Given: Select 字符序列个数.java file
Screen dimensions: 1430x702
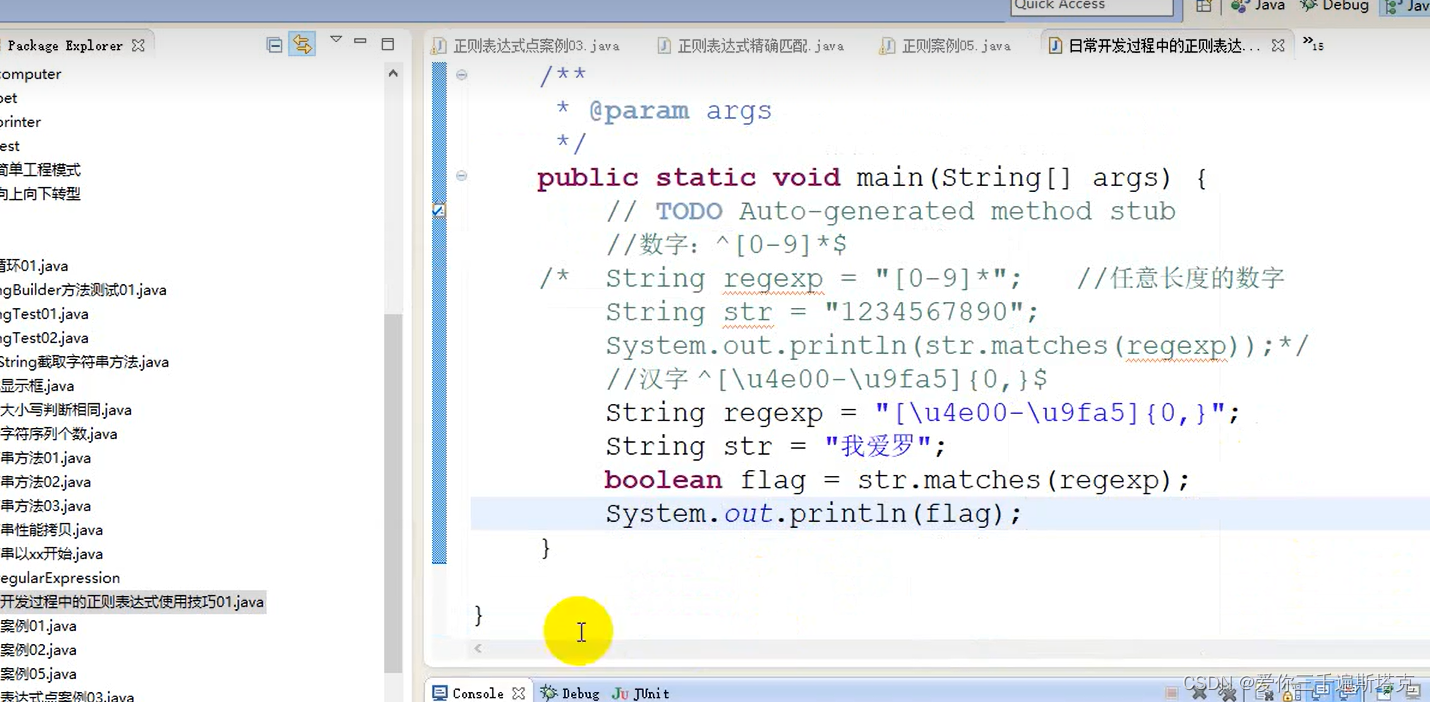Looking at the screenshot, I should [59, 434].
